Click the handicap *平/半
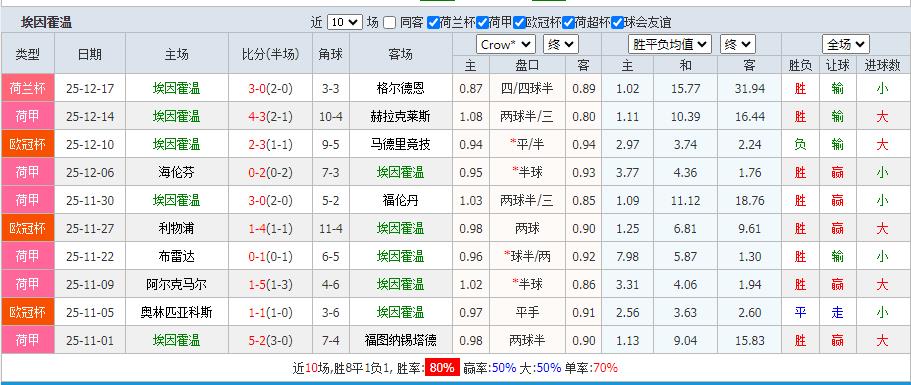The height and width of the screenshot is (385, 911). point(527,144)
